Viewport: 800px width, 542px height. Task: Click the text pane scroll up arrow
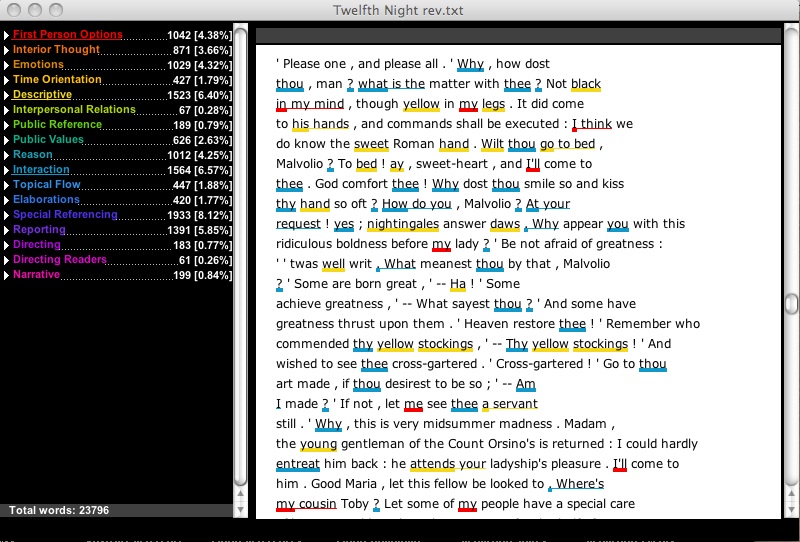[x=791, y=494]
